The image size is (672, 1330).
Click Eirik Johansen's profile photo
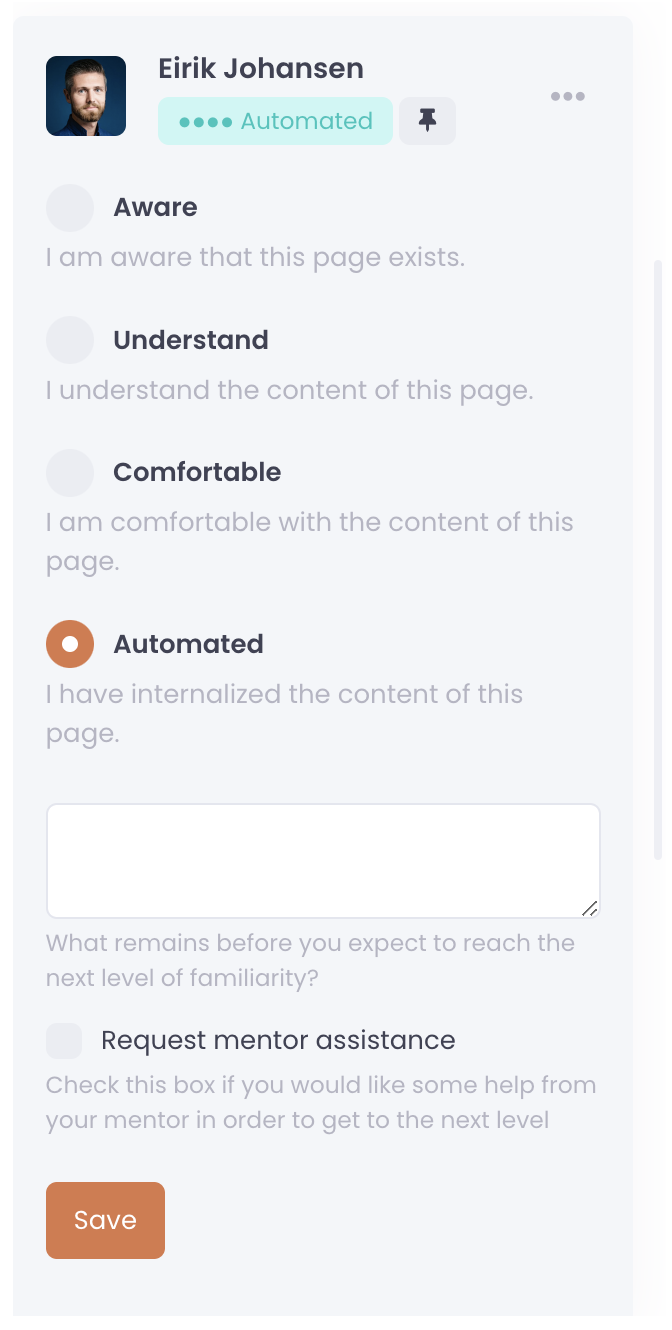pyautogui.click(x=86, y=96)
